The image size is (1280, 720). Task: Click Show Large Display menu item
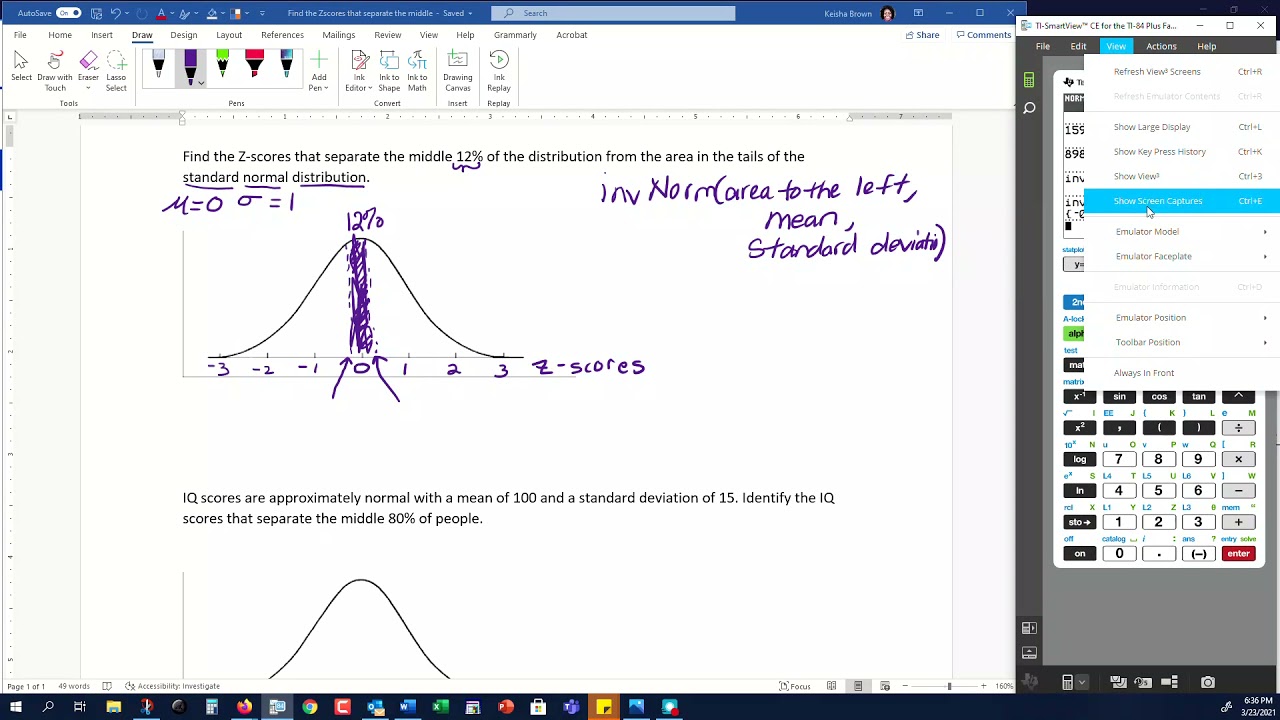[x=1182, y=127]
